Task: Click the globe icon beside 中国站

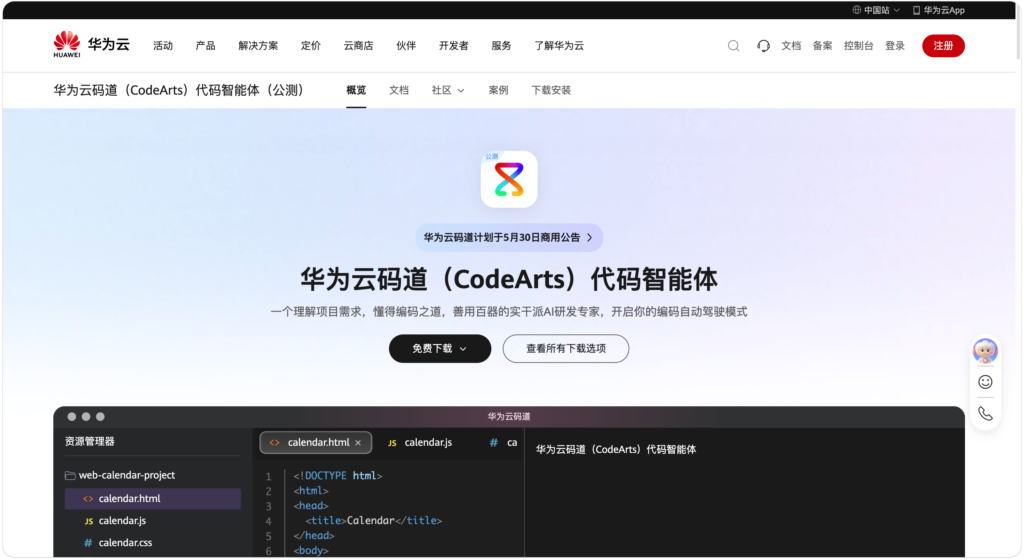Action: [x=856, y=10]
